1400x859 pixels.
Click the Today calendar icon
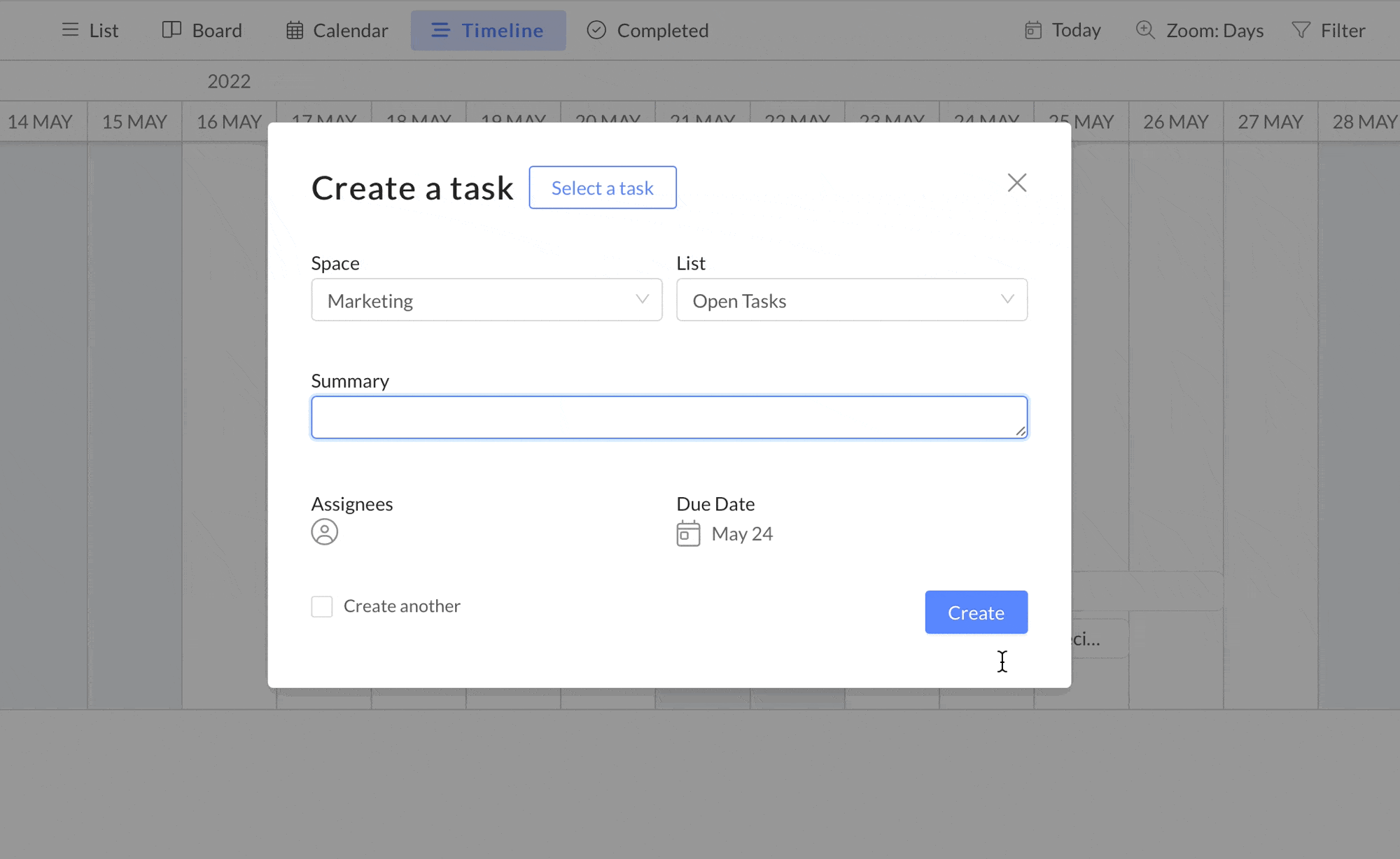point(1032,31)
